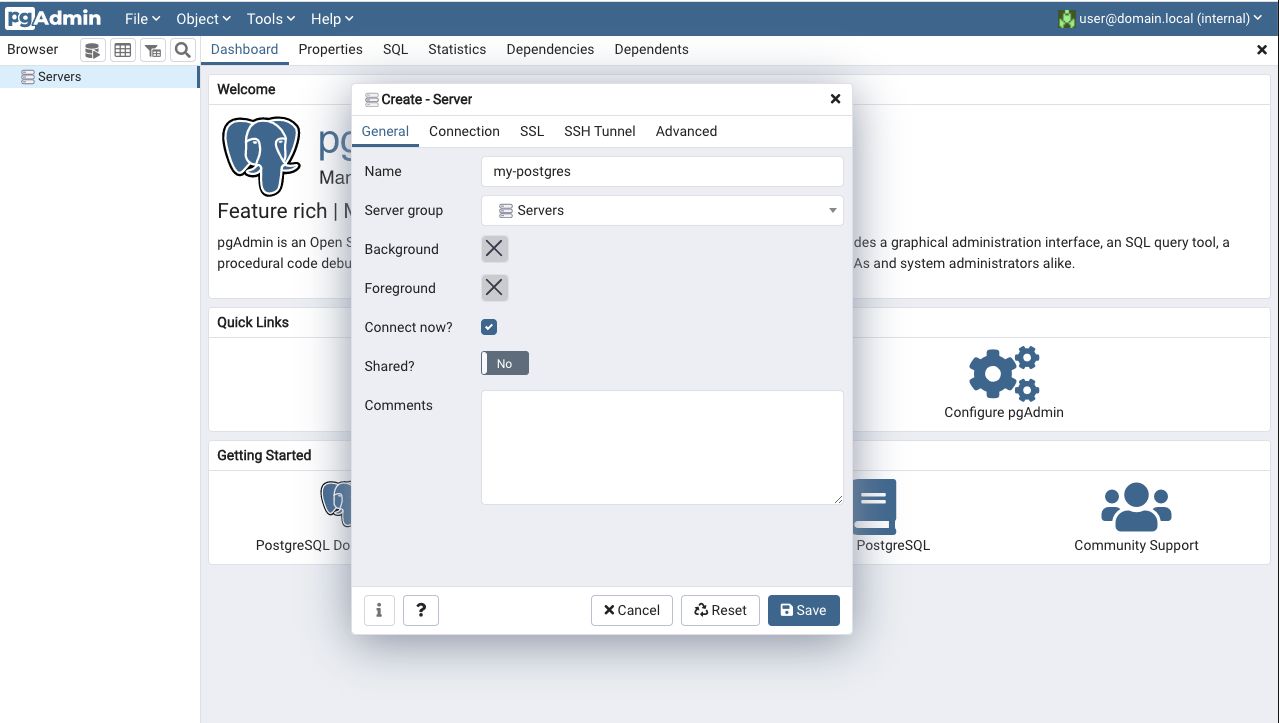Click the Save button

click(803, 610)
